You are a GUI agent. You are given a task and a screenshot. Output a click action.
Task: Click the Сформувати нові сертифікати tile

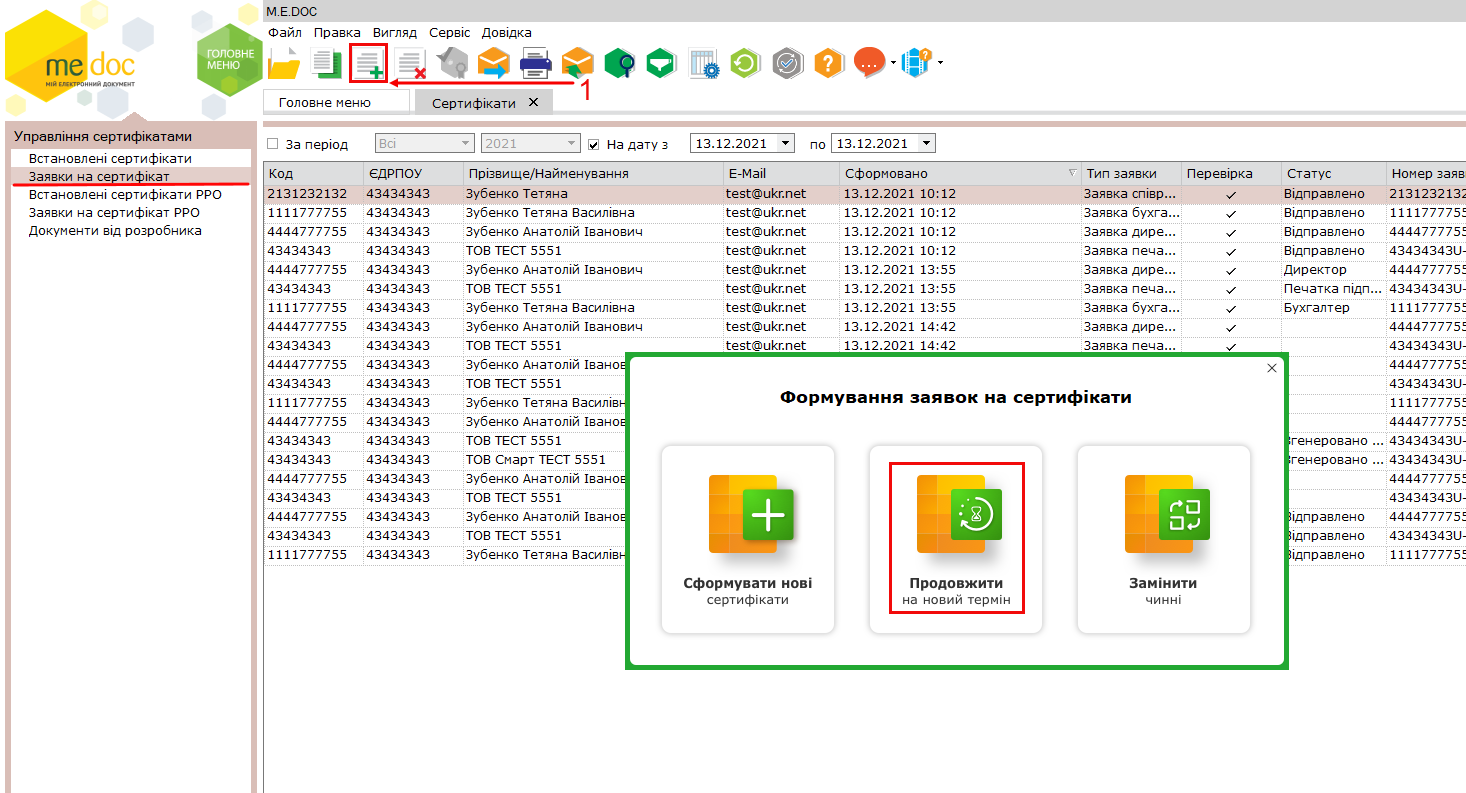[x=748, y=539]
